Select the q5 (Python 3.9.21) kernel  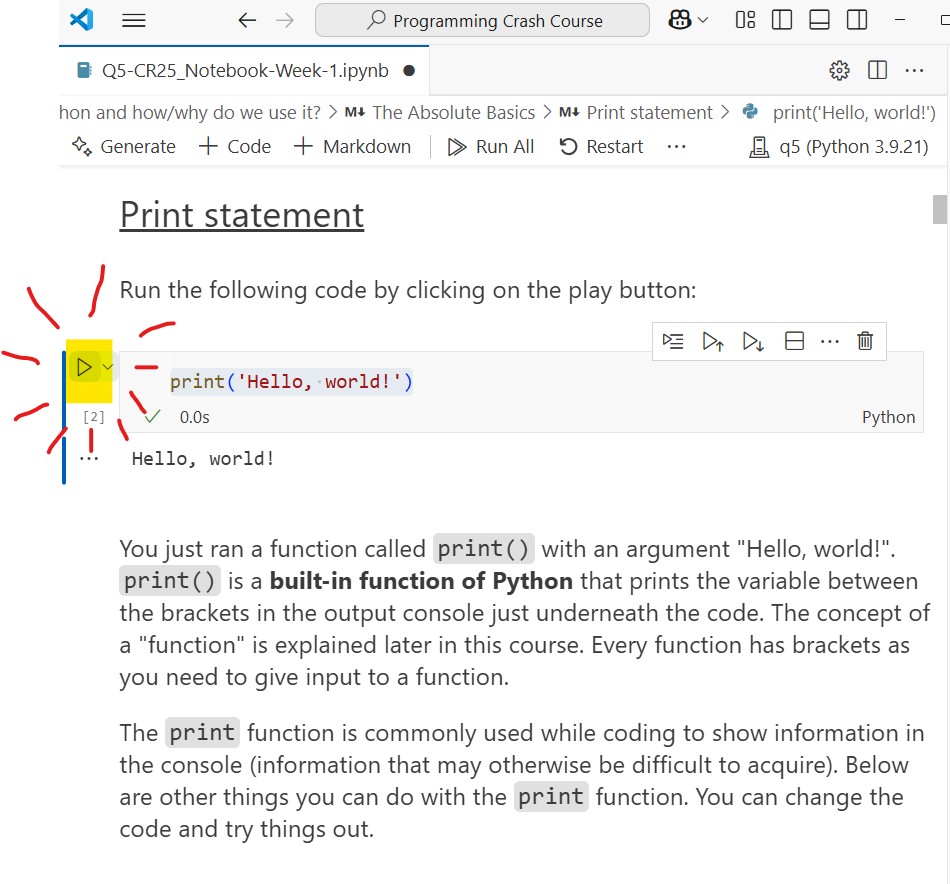(839, 147)
